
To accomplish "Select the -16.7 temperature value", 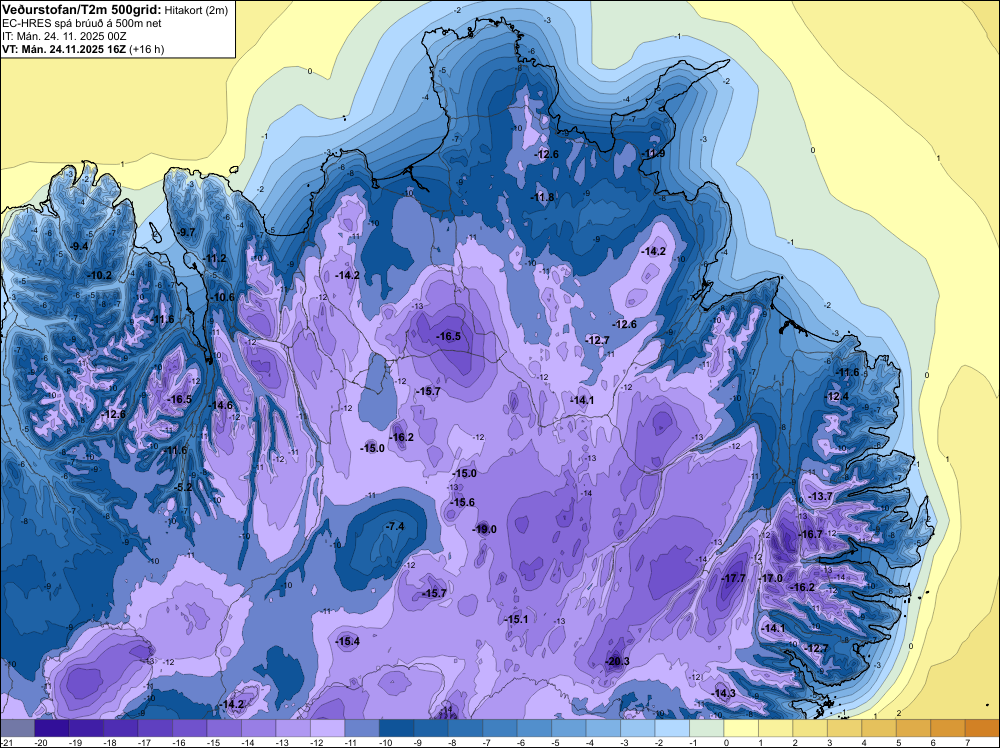I will click(x=811, y=534).
